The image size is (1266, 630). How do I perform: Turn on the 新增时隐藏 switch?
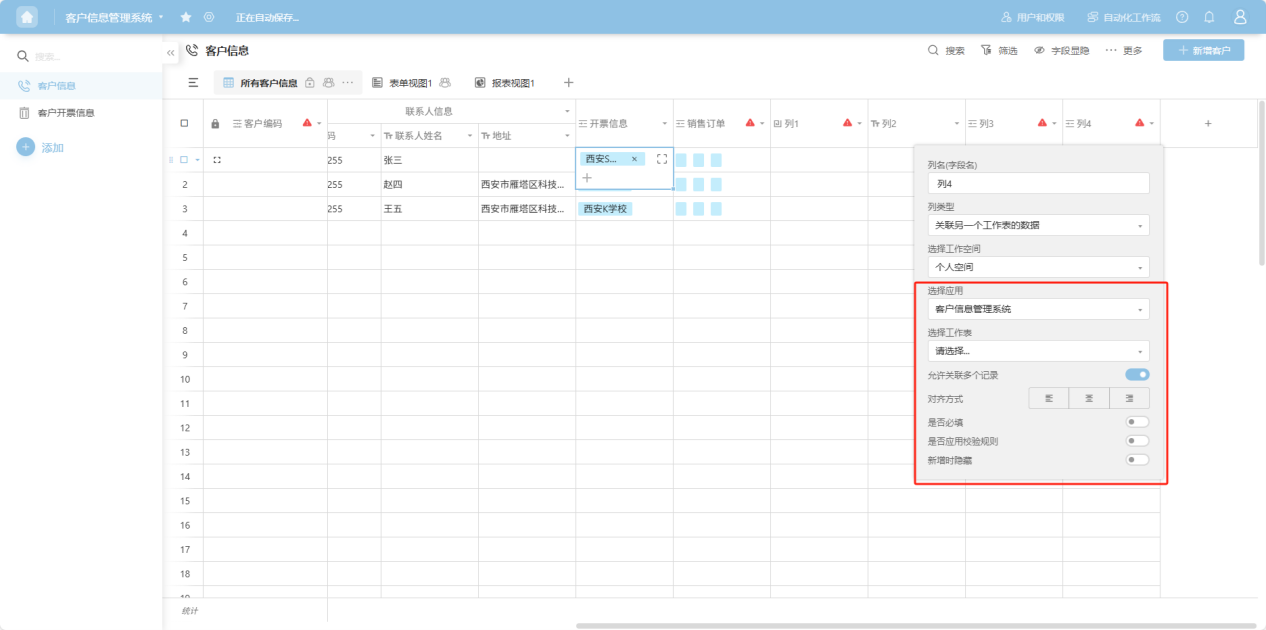point(1137,460)
